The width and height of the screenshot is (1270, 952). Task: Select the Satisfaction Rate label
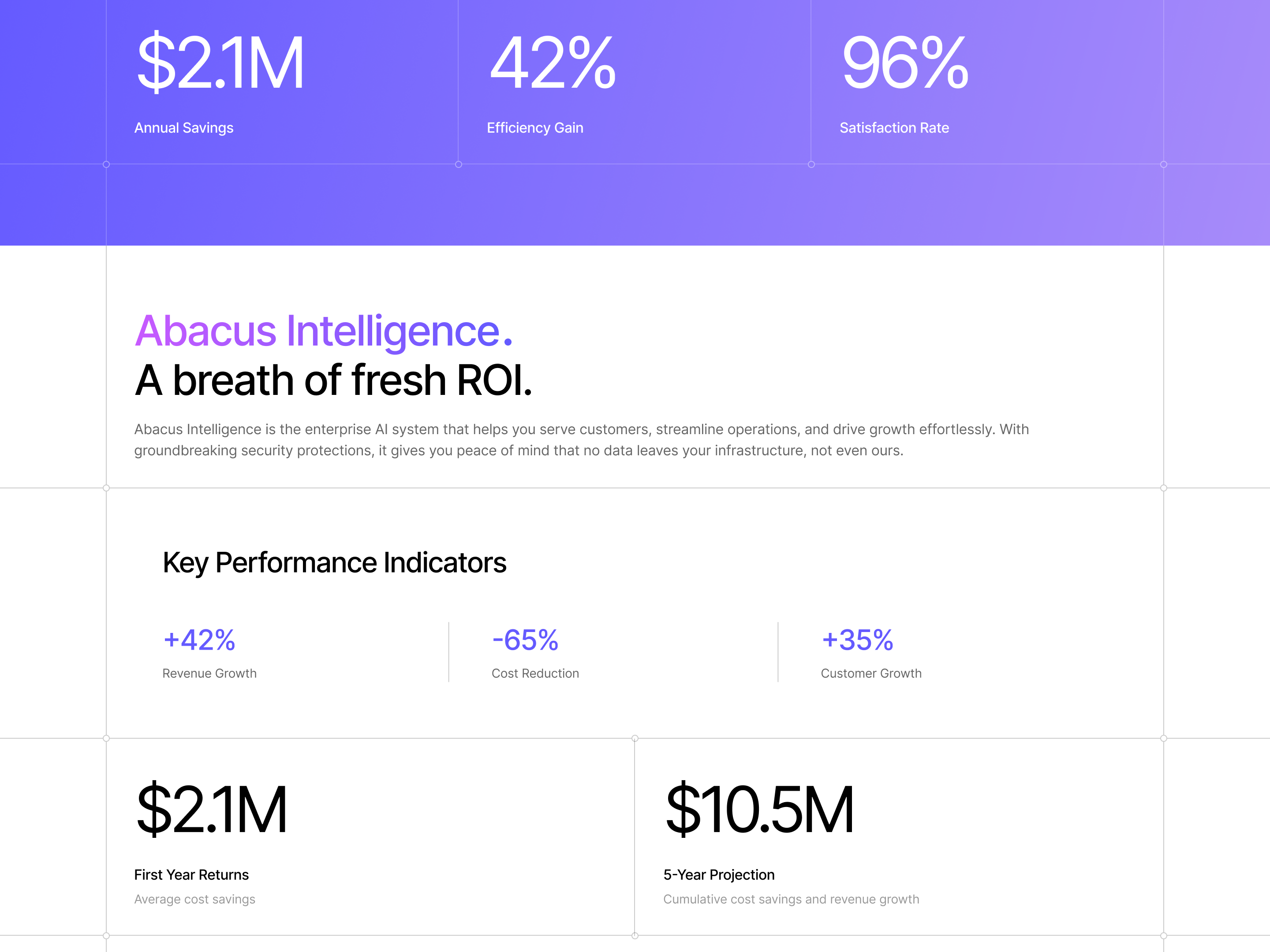894,128
